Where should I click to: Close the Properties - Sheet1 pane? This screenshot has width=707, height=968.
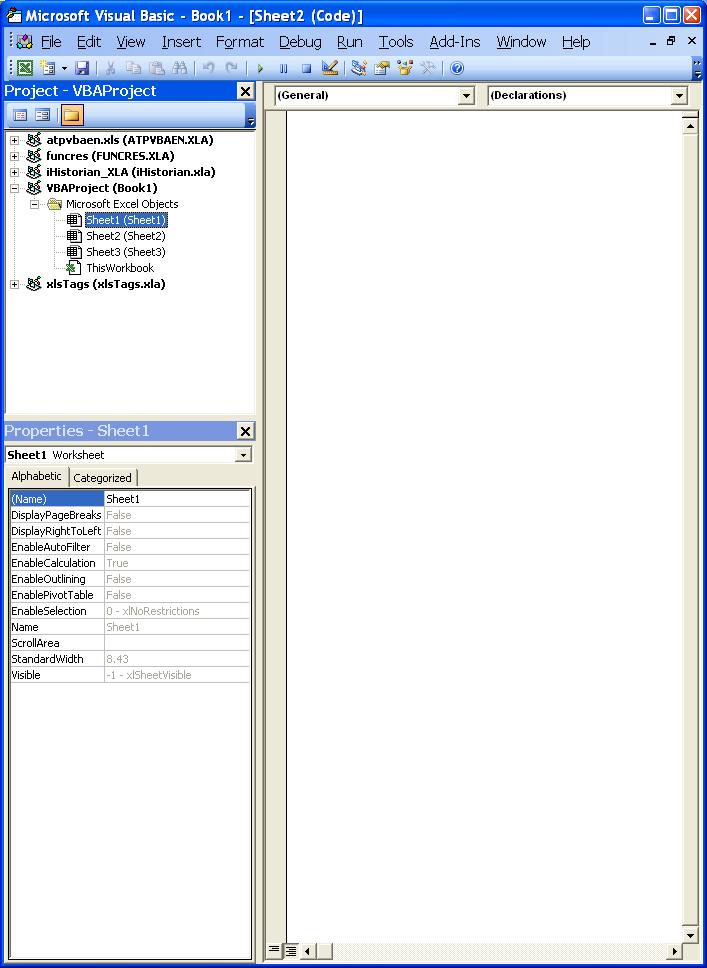point(246,432)
